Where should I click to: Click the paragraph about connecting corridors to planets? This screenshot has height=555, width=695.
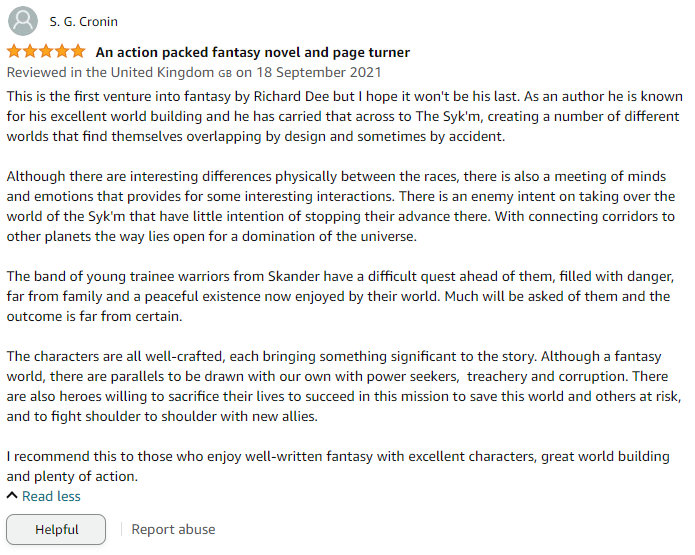(x=341, y=206)
